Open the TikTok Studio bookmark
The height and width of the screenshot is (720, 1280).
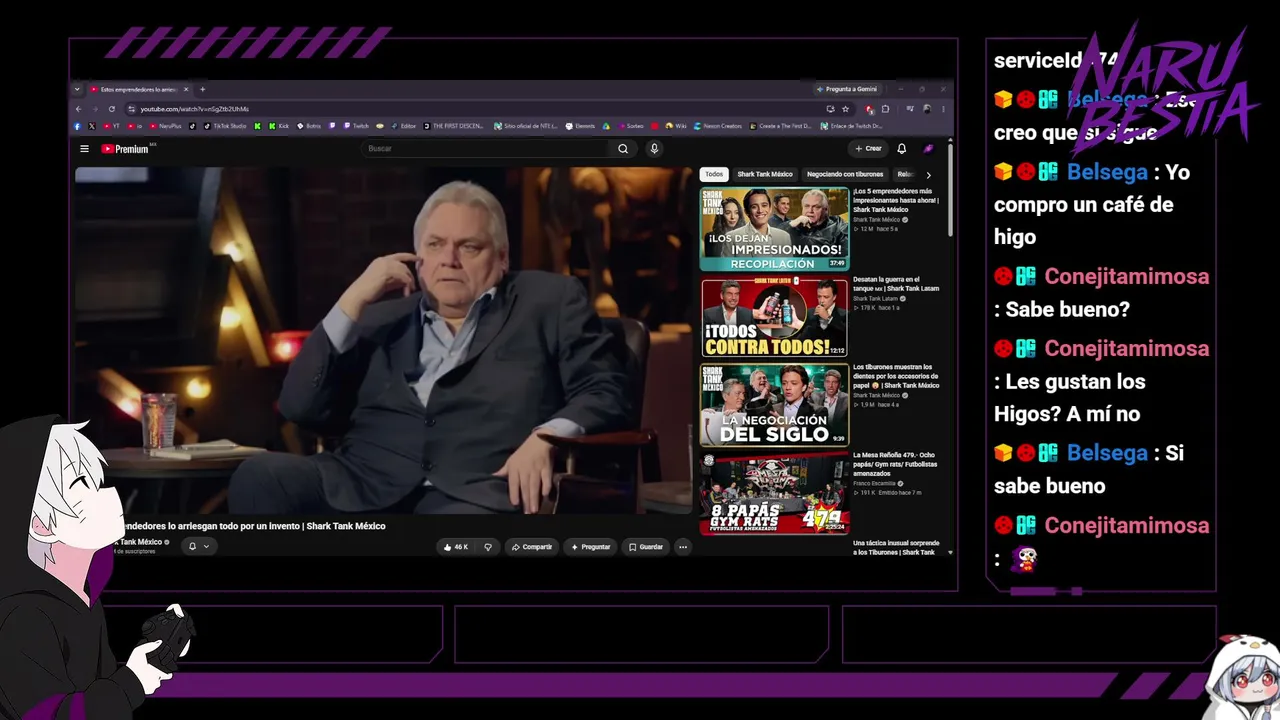click(x=225, y=126)
